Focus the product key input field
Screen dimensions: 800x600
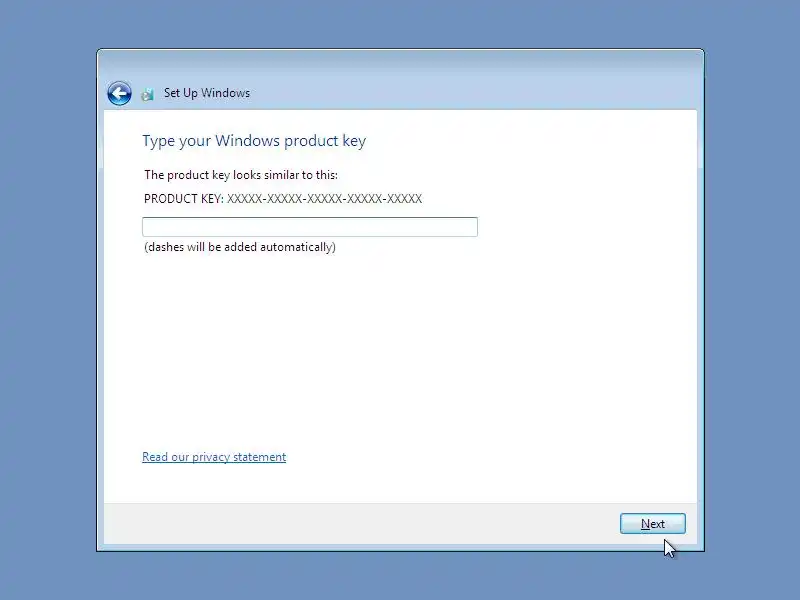click(310, 227)
